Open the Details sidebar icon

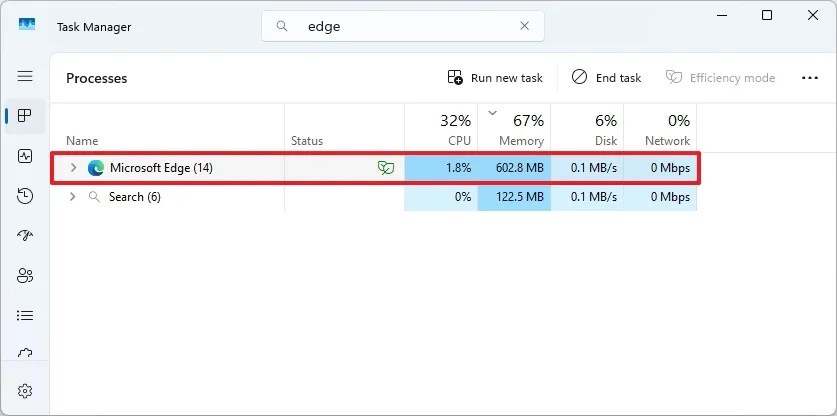pyautogui.click(x=25, y=316)
